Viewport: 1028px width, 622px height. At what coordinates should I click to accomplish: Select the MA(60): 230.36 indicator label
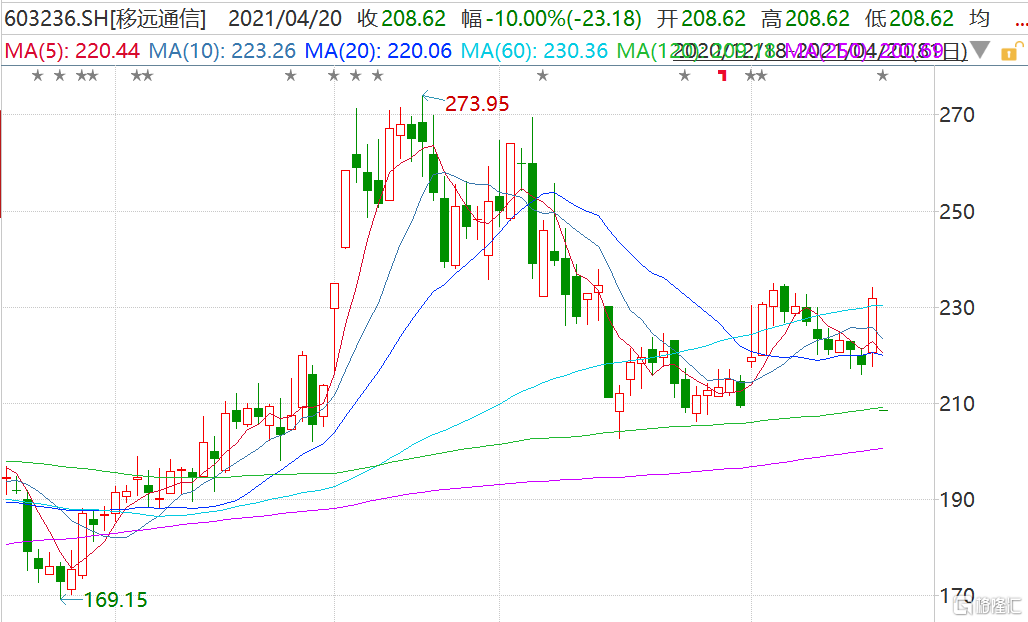tap(534, 50)
